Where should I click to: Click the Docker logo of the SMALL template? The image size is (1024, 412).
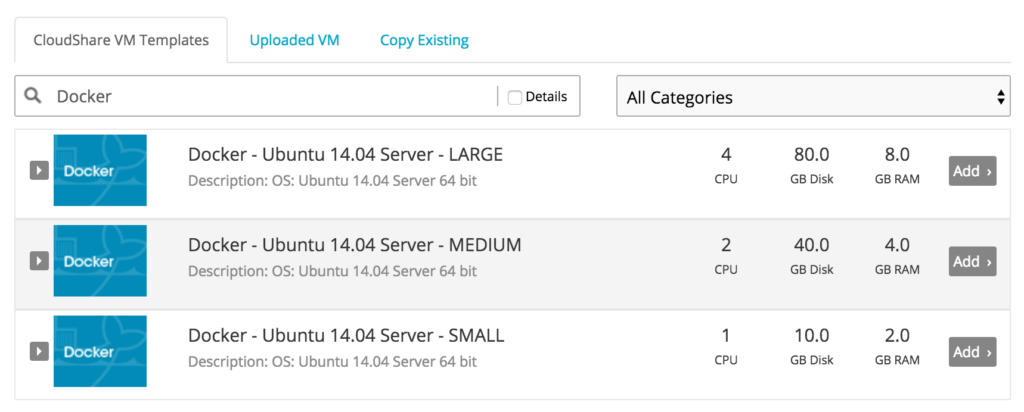(x=100, y=351)
